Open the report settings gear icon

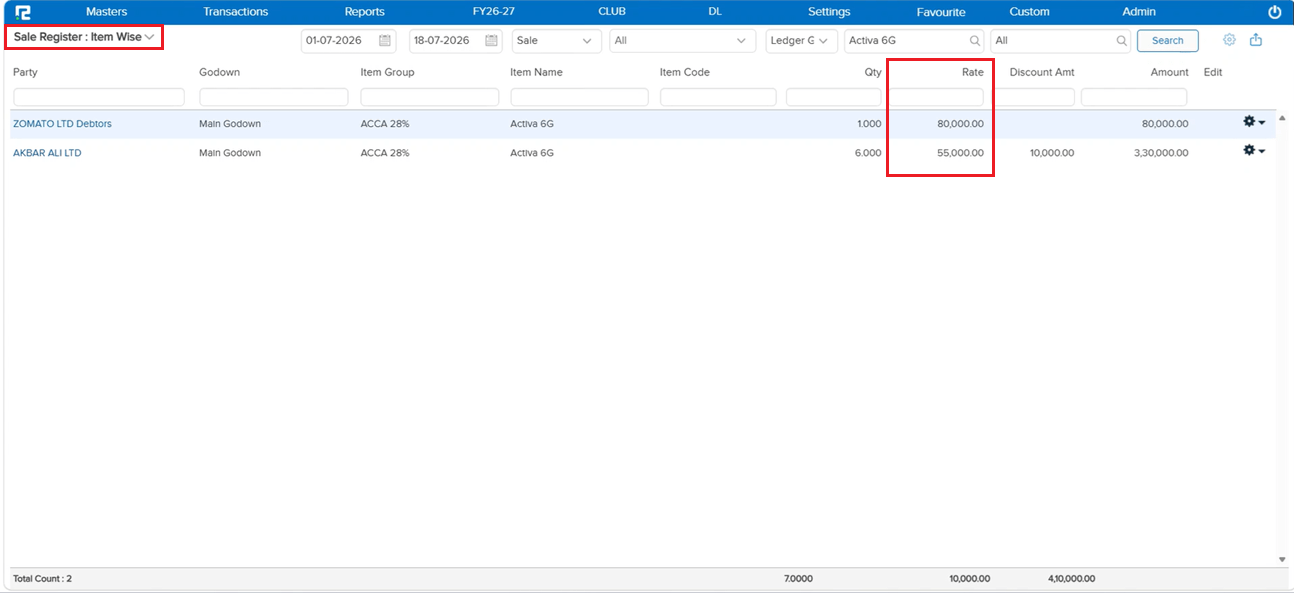1229,40
